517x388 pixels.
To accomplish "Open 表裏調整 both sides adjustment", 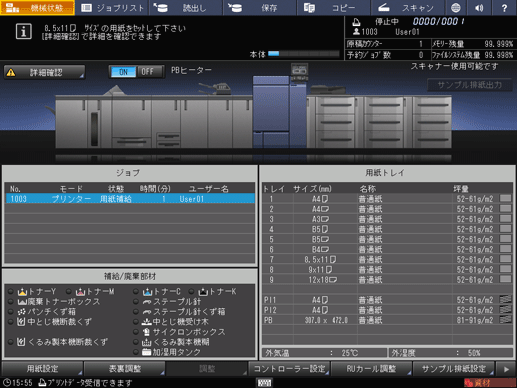I will point(125,369).
